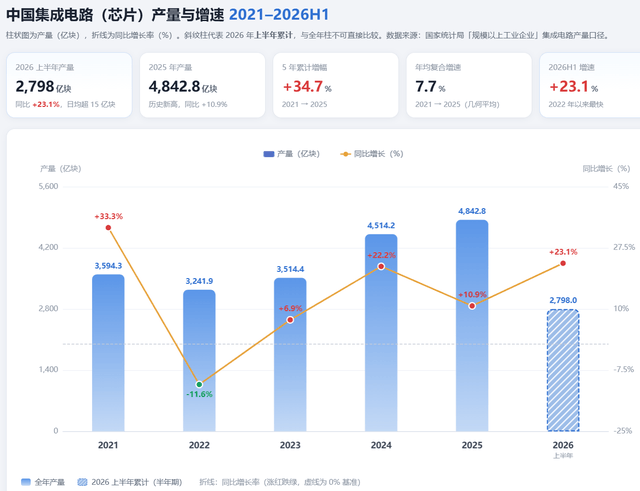
Task: Open the 5 年累计增幅 +34.7% card
Action: (336, 85)
